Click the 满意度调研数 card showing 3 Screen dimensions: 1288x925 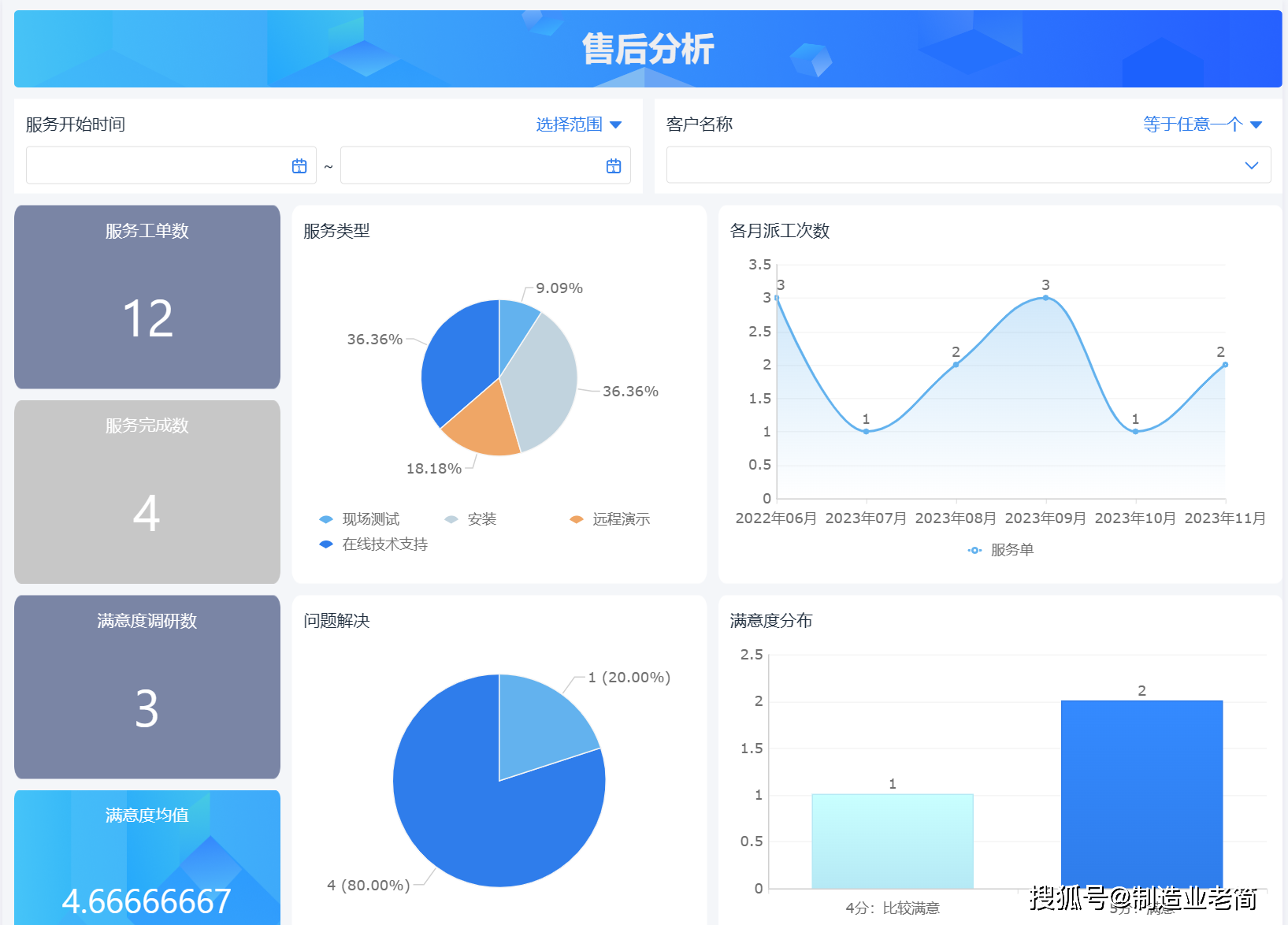pos(147,687)
